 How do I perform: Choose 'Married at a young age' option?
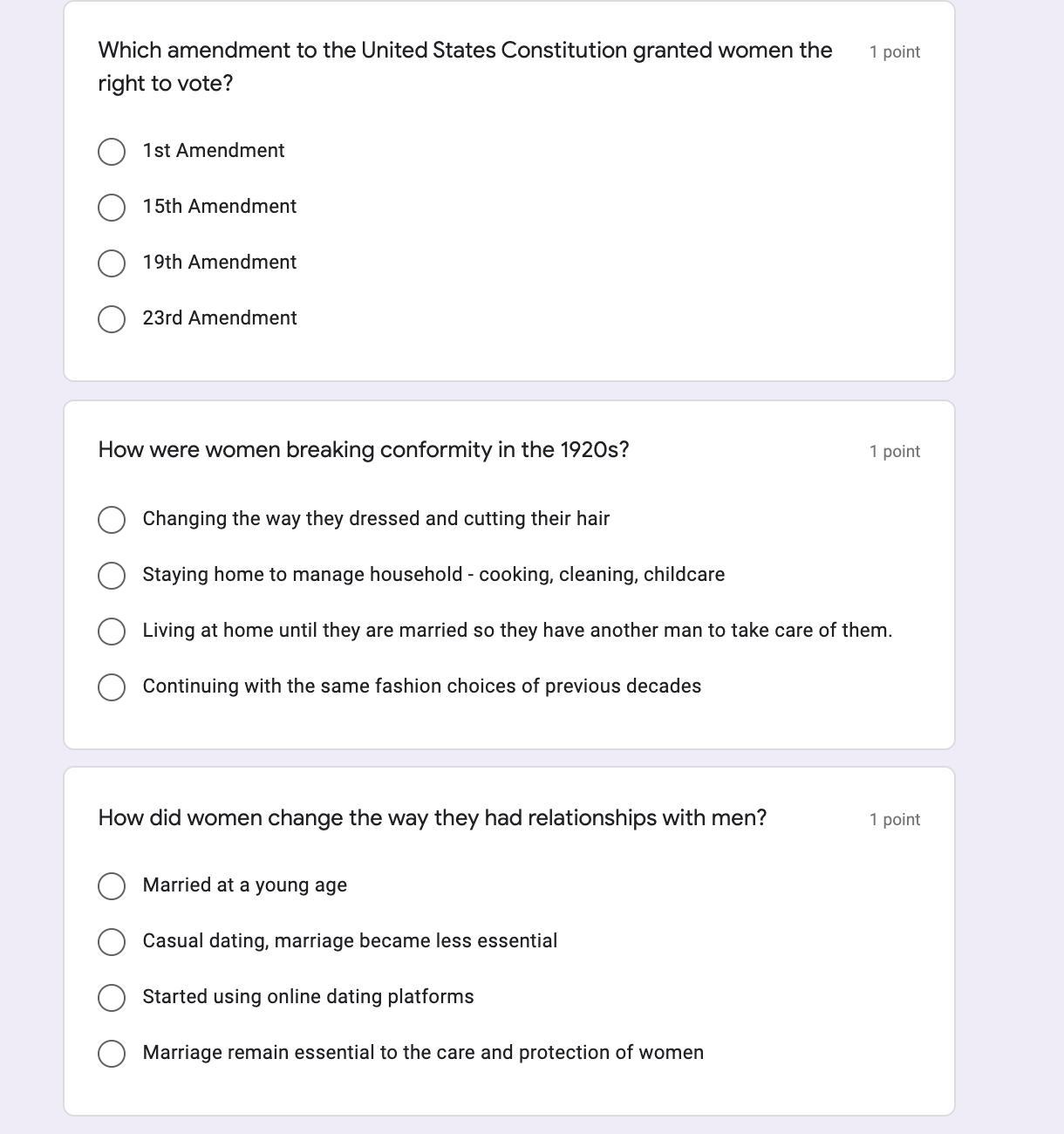[112, 886]
